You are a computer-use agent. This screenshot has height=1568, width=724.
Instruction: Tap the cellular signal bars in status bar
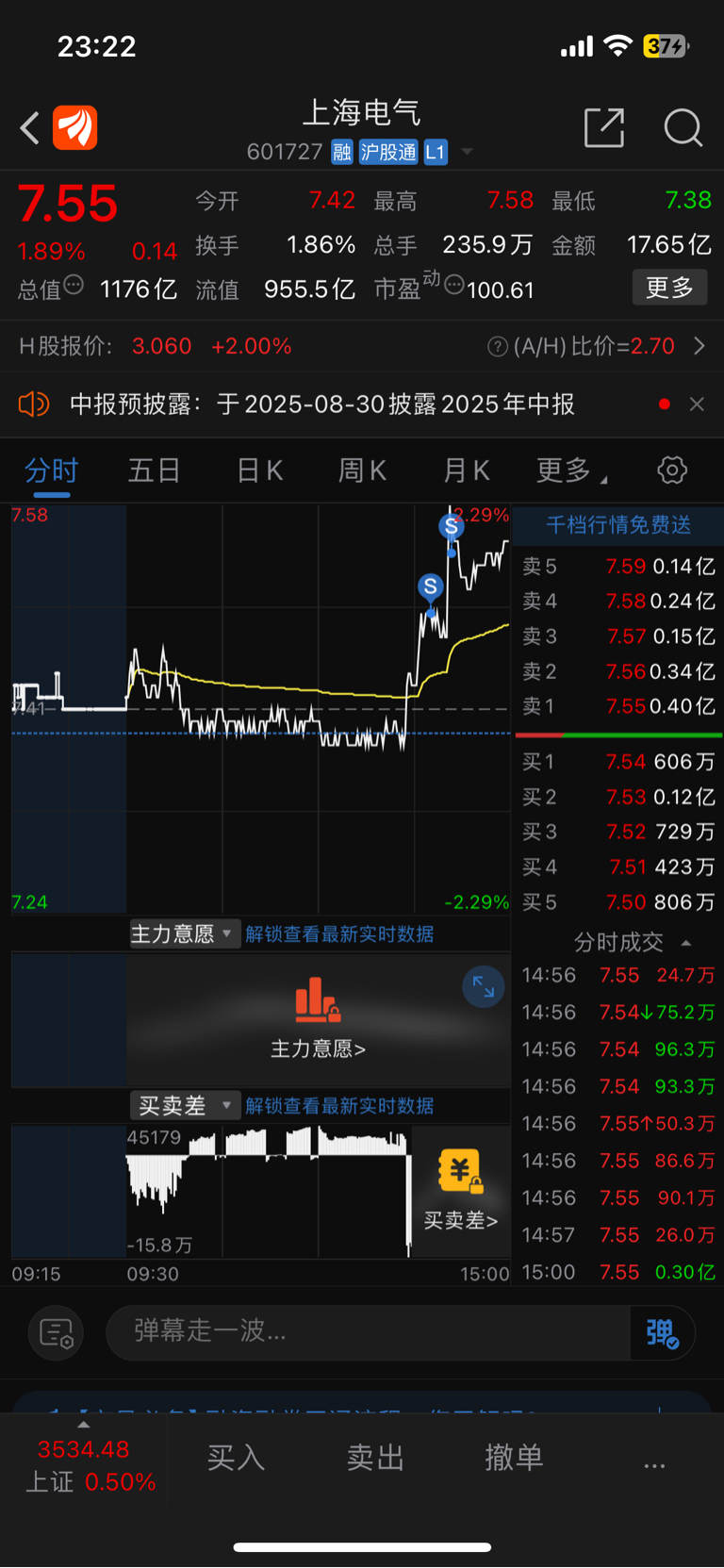point(577,46)
